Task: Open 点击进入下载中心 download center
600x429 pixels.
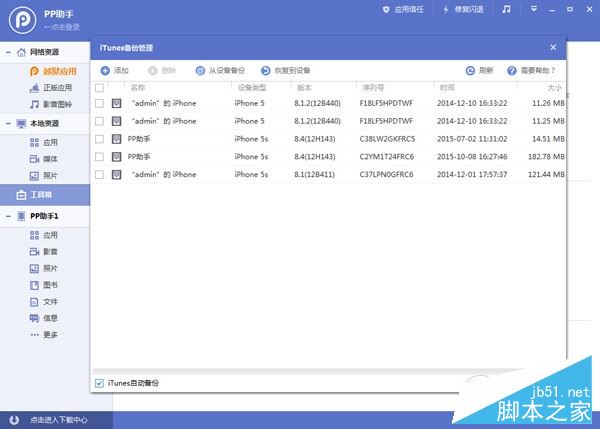Action: click(x=59, y=420)
